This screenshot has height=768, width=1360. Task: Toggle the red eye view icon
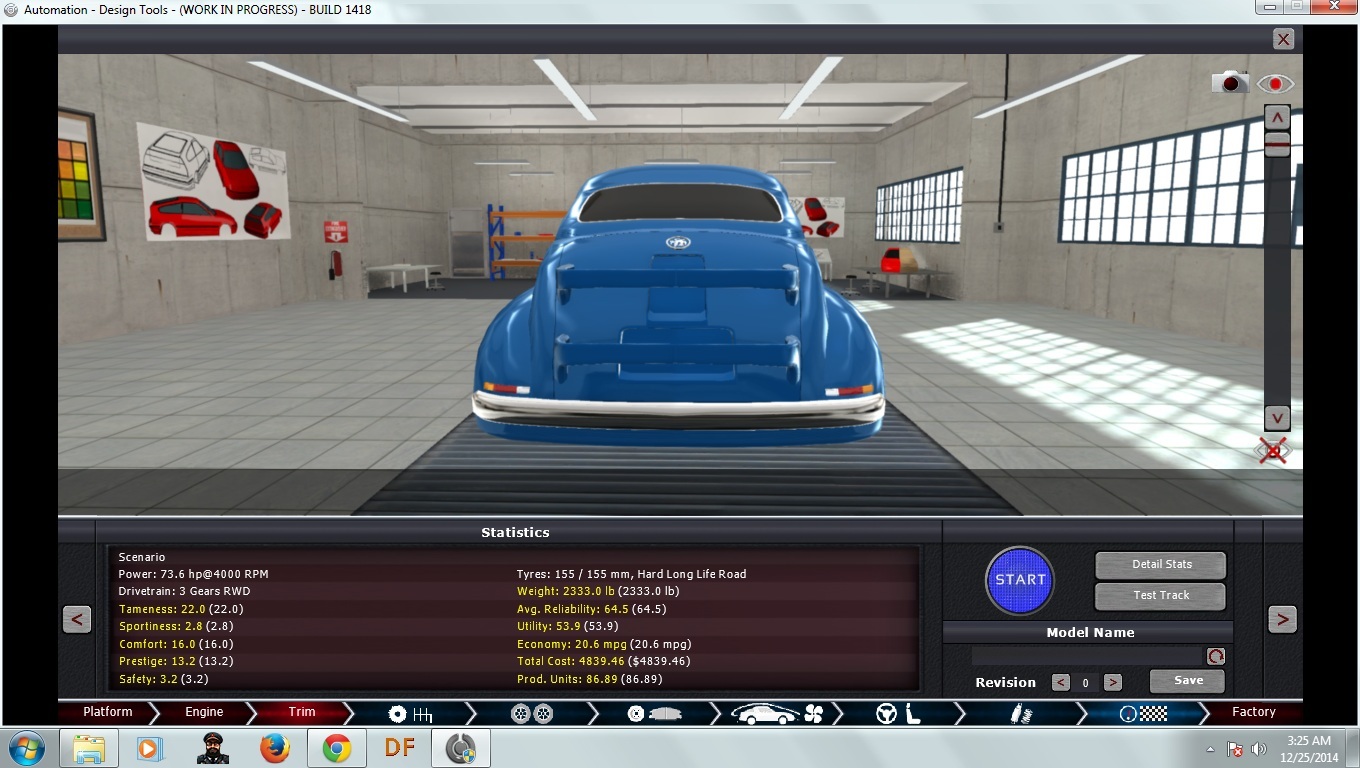click(x=1275, y=84)
